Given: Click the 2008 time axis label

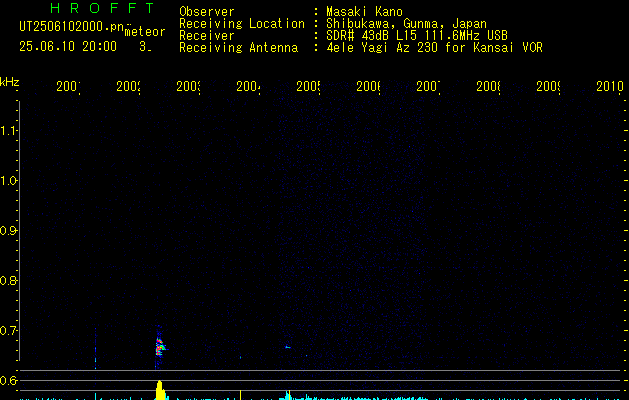Looking at the screenshot, I should click(488, 86).
